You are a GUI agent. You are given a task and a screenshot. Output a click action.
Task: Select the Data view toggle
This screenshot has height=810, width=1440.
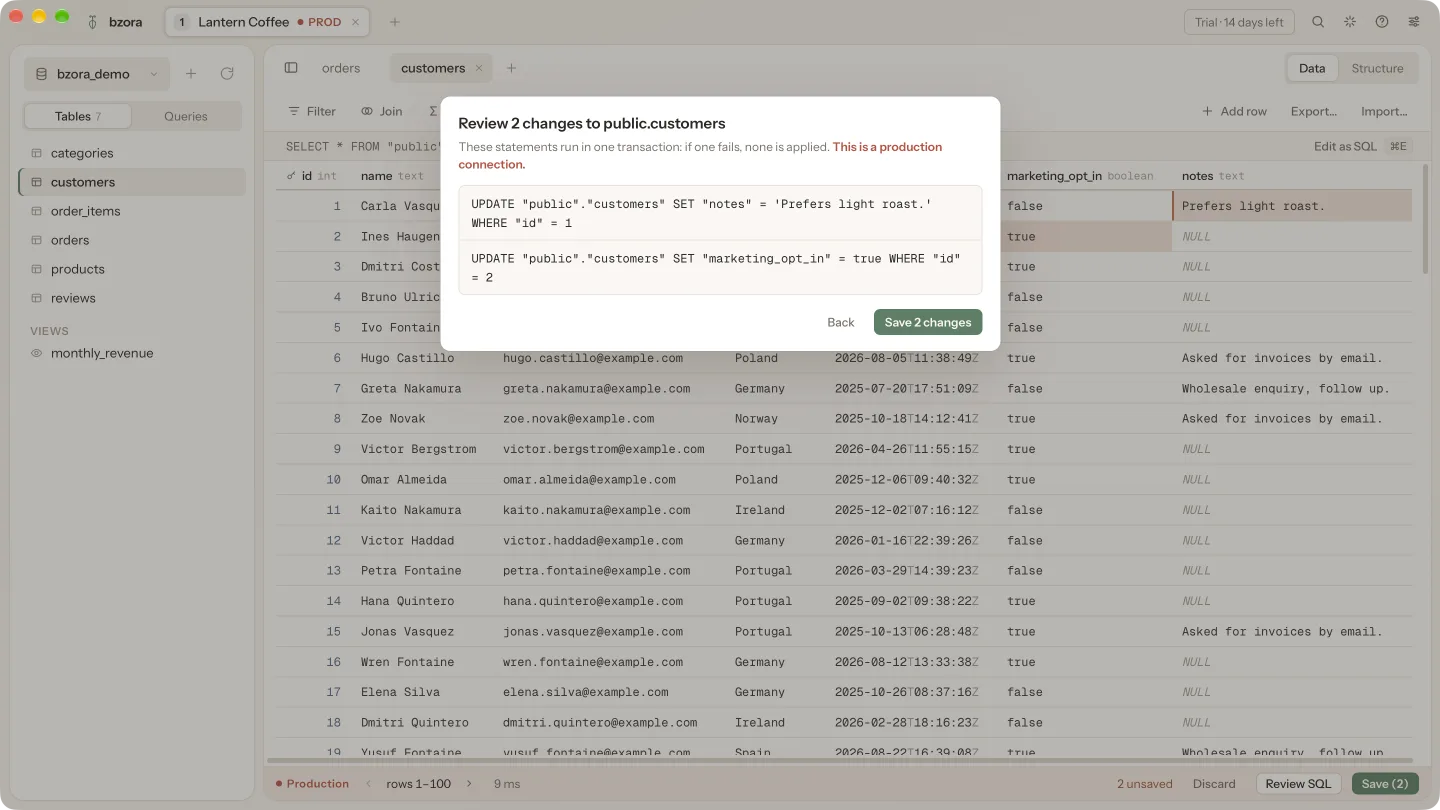[1312, 68]
